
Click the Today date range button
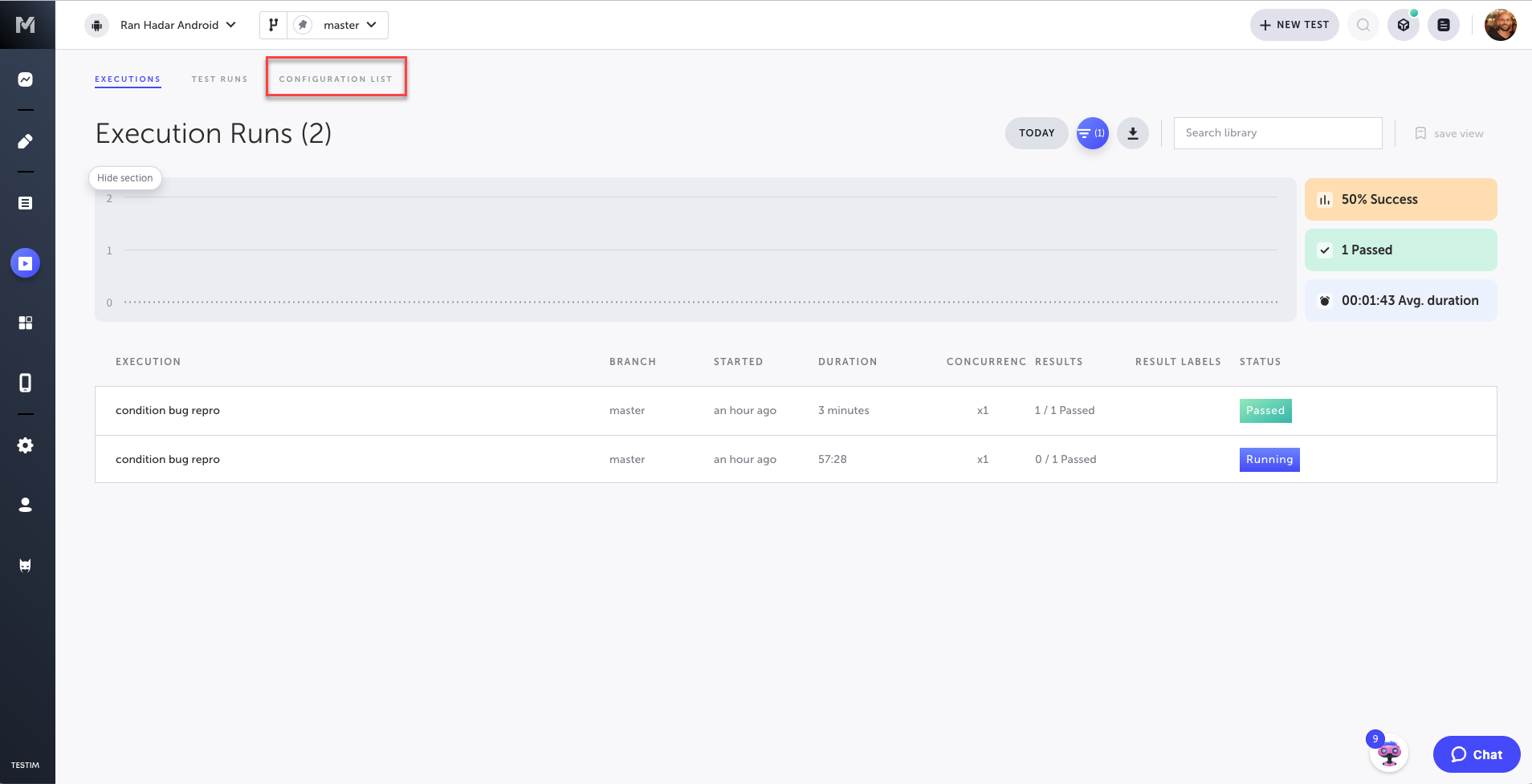tap(1037, 133)
